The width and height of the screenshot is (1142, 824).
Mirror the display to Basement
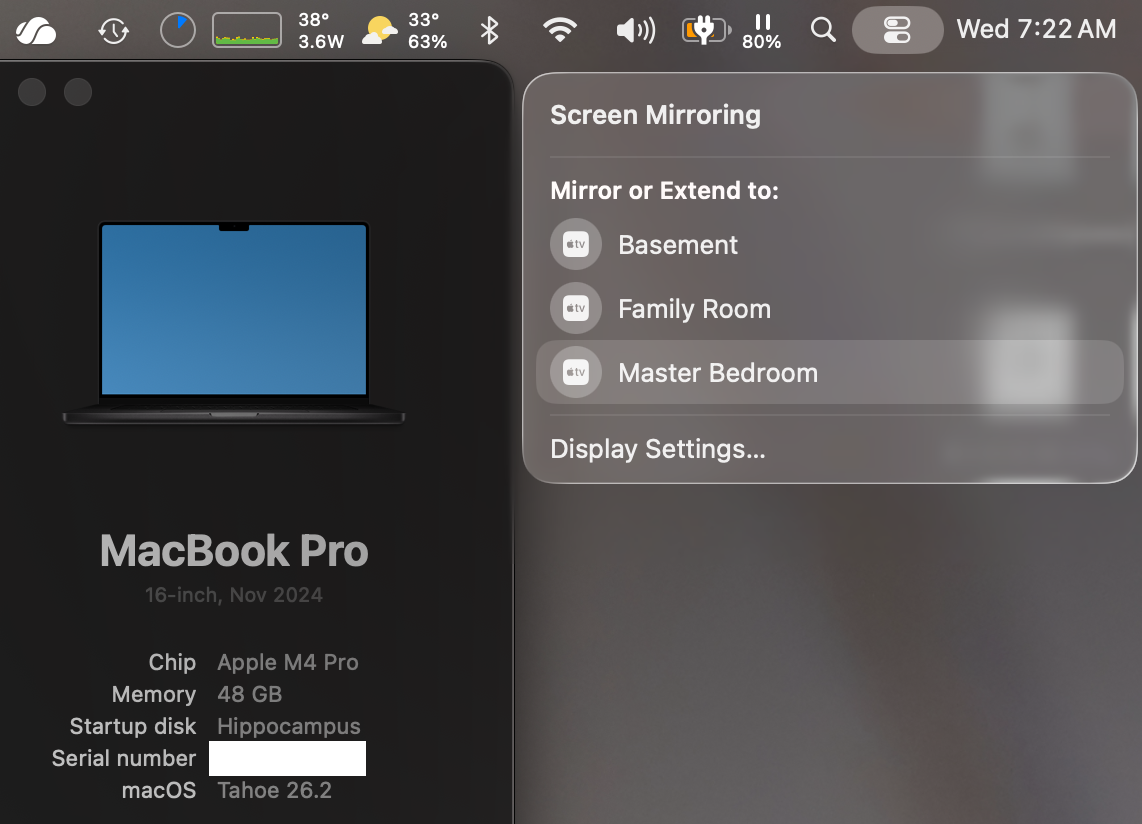[x=830, y=245]
